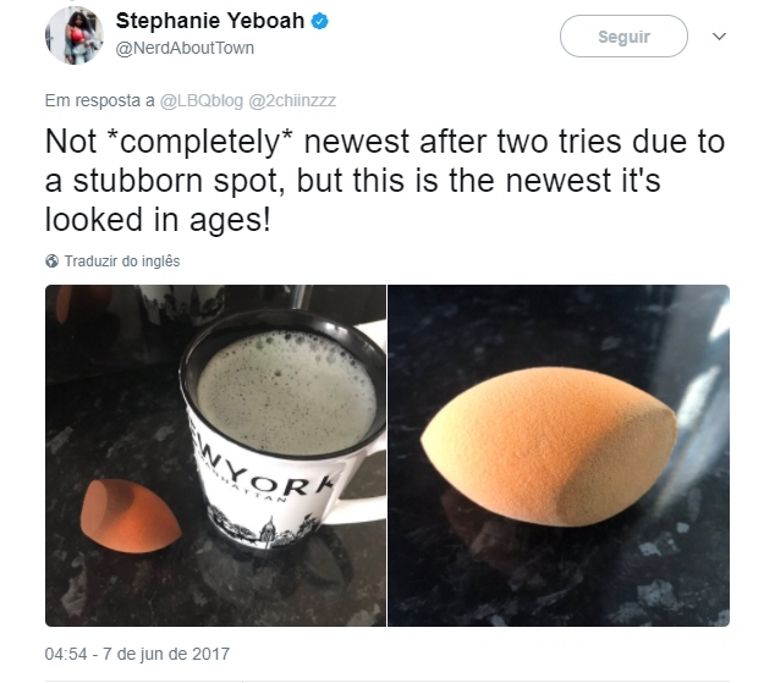Click the tweet text about stubborn spot
Image resolution: width=775 pixels, height=683 pixels.
(385, 180)
